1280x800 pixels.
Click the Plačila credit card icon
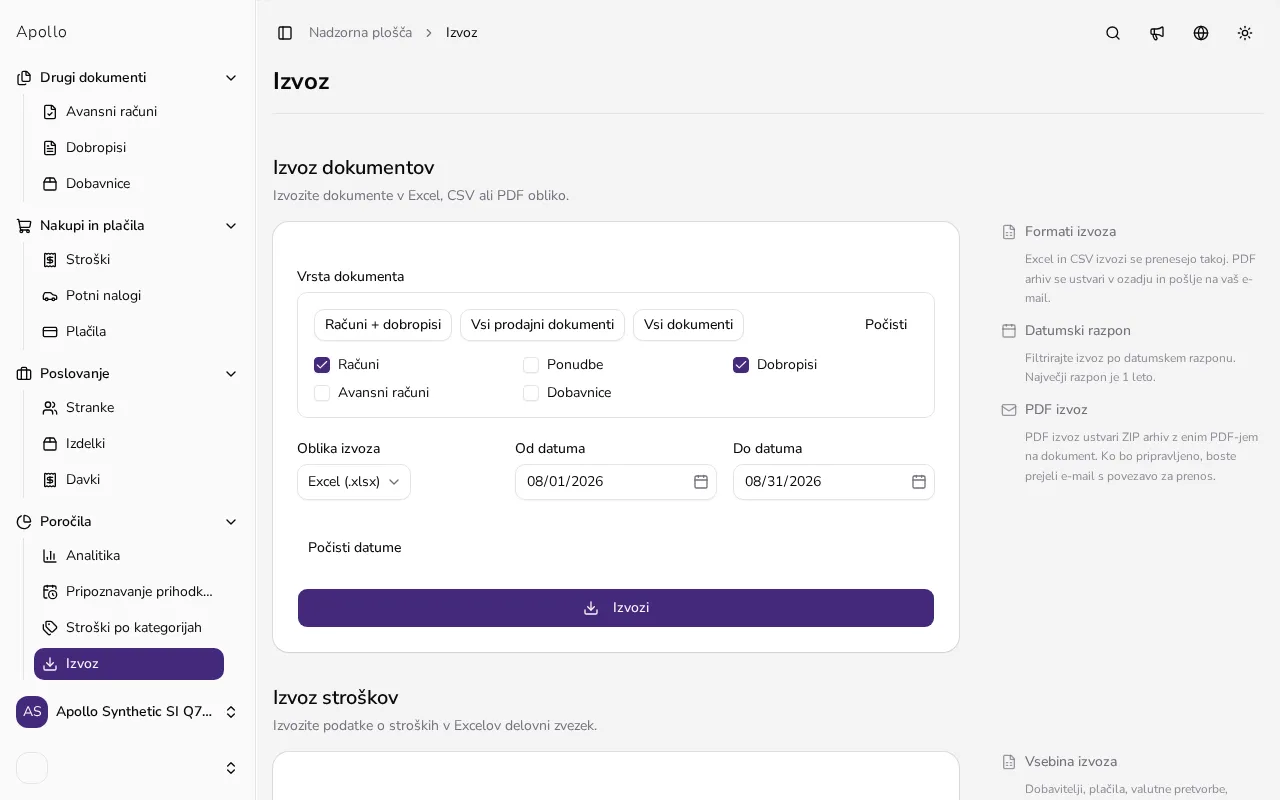[50, 332]
